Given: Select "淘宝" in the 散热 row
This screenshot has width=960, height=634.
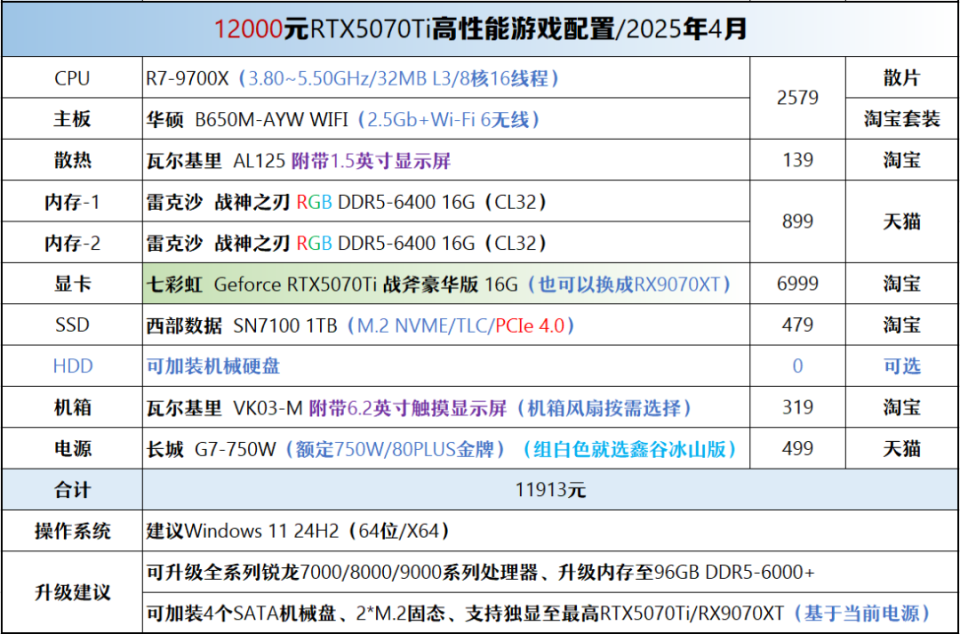Looking at the screenshot, I should (902, 160).
